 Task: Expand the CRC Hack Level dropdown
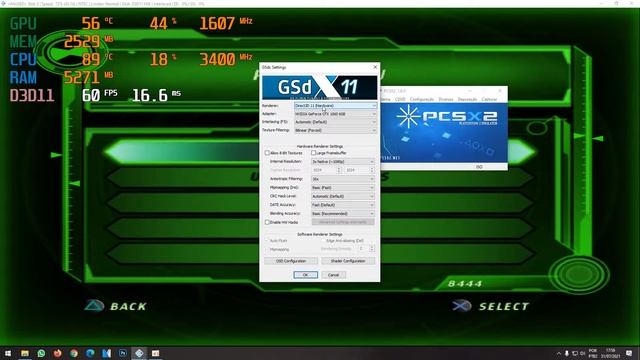click(x=343, y=196)
